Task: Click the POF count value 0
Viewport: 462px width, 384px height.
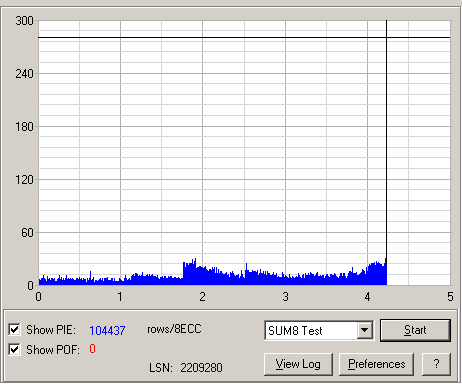Action: [x=92, y=349]
